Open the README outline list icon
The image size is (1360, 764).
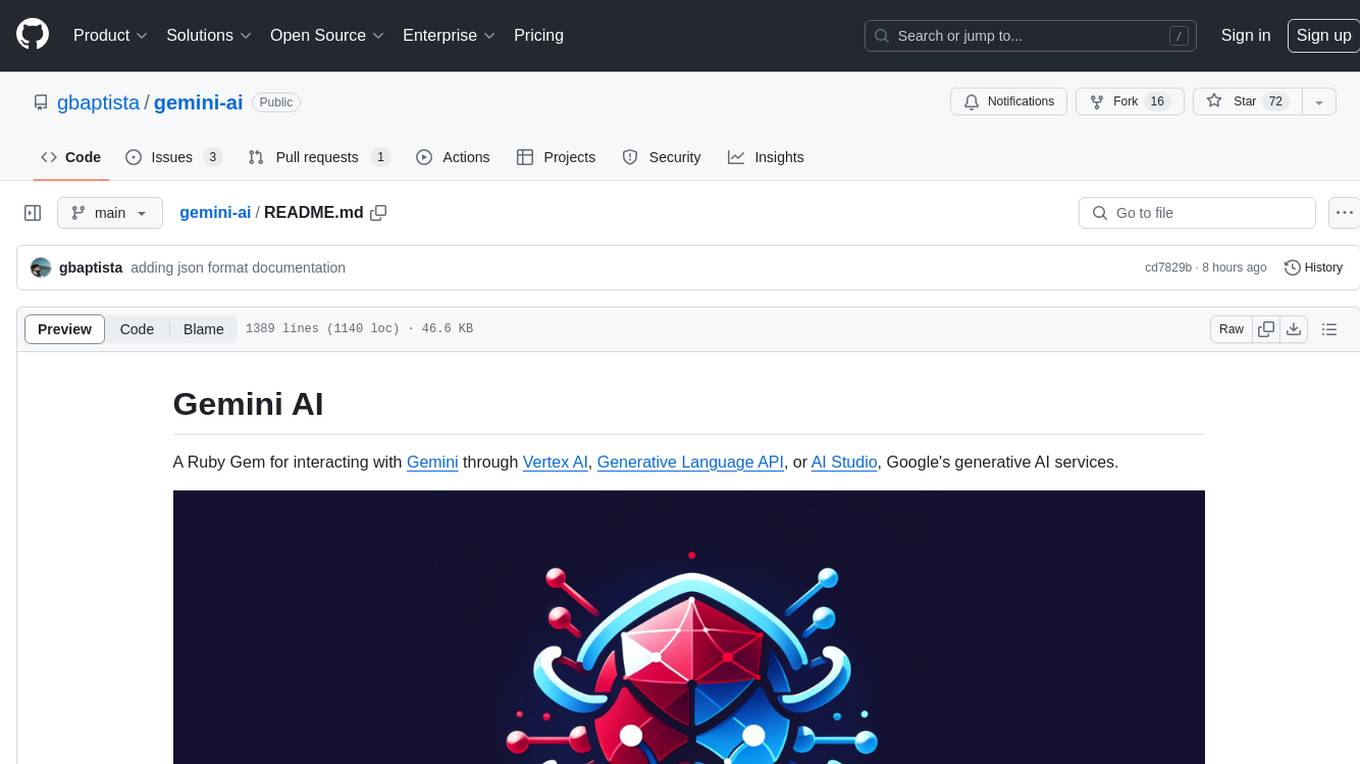[1329, 329]
